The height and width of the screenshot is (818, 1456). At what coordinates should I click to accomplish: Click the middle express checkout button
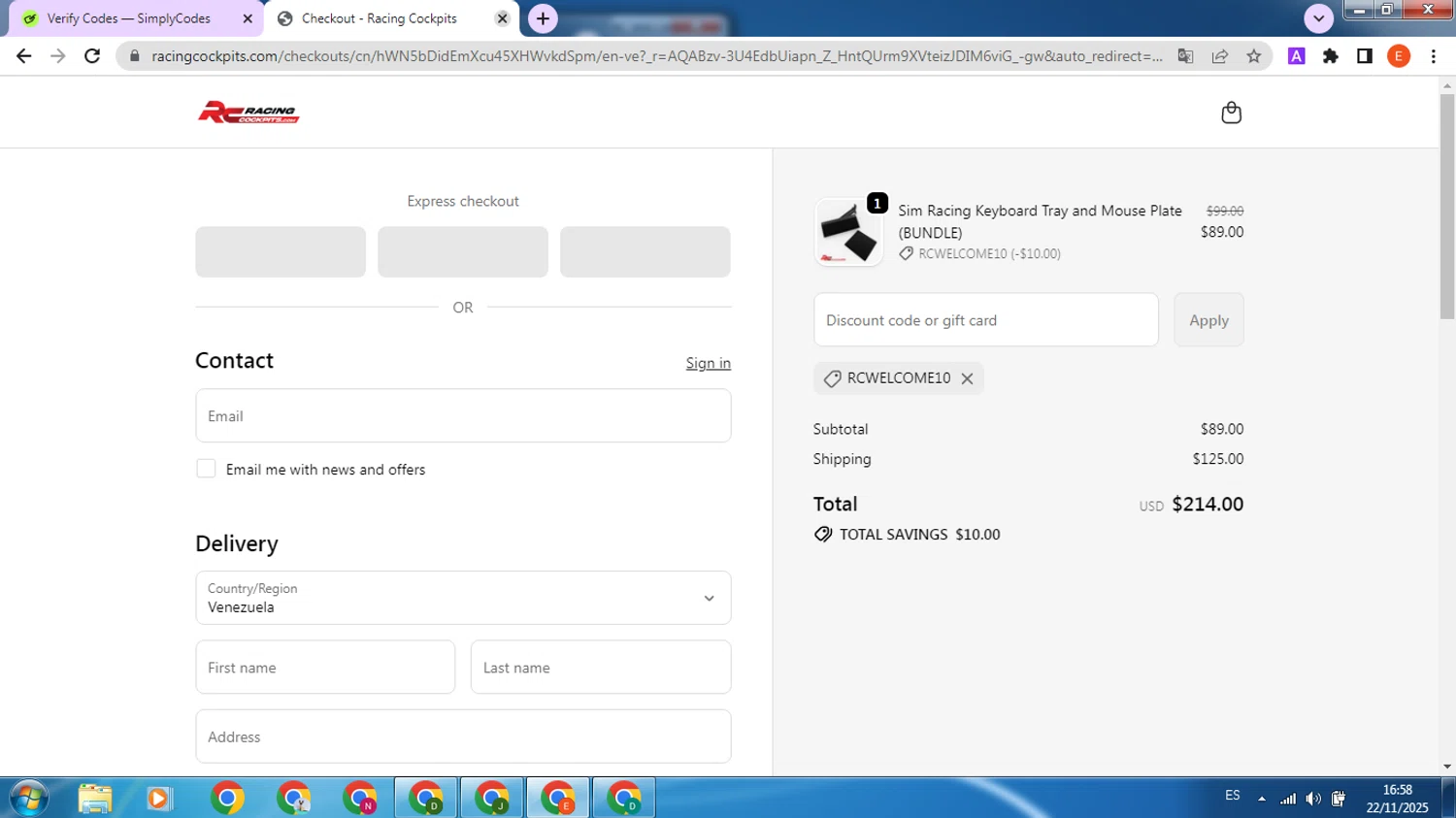tap(463, 252)
